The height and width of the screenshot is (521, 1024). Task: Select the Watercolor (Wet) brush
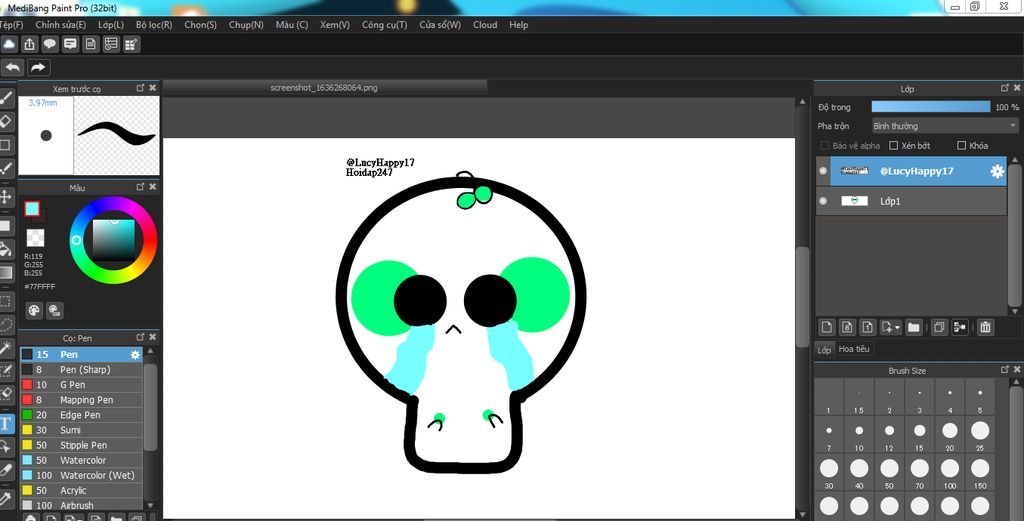point(82,475)
